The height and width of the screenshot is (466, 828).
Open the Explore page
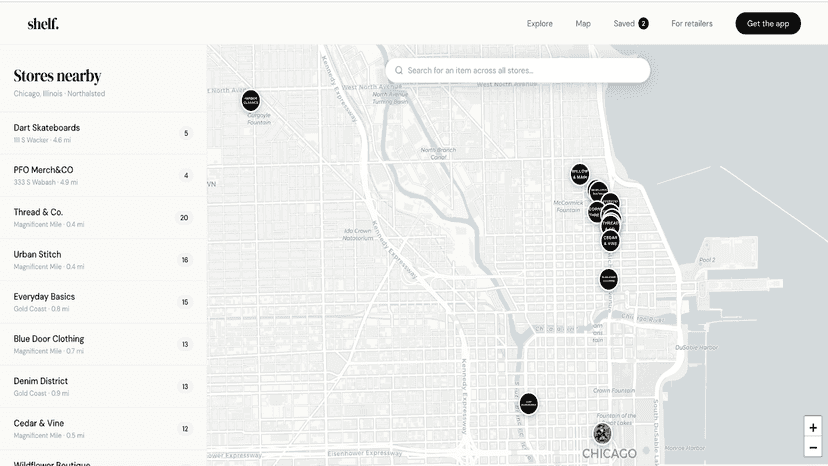coord(540,23)
